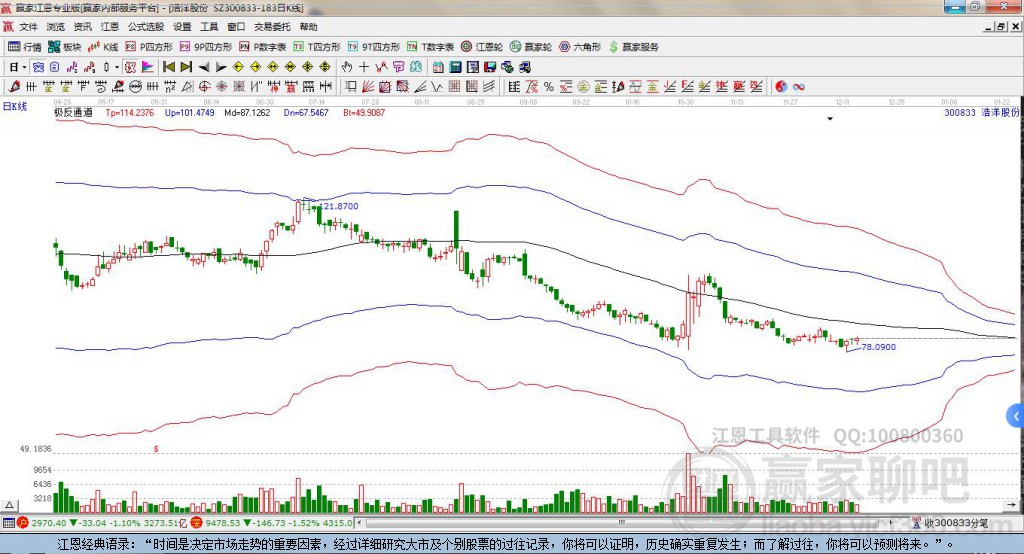Viewport: 1024px width, 554px height.
Task: Click the up-triangle button beside volume panel
Action: [10, 505]
